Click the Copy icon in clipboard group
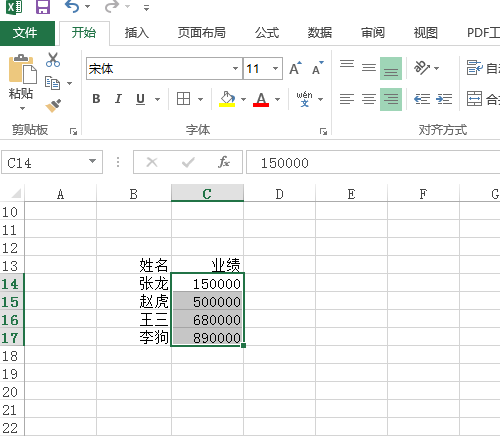Viewport: 500px width, 436px height. pyautogui.click(x=52, y=83)
